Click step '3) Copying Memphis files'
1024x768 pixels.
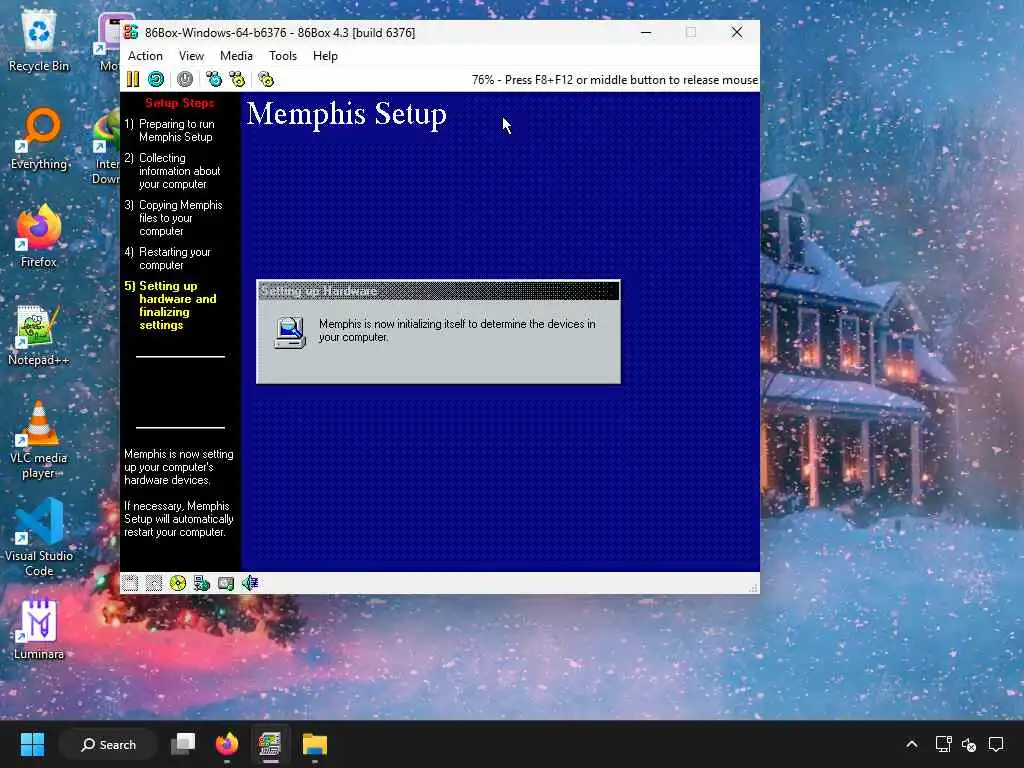(174, 218)
